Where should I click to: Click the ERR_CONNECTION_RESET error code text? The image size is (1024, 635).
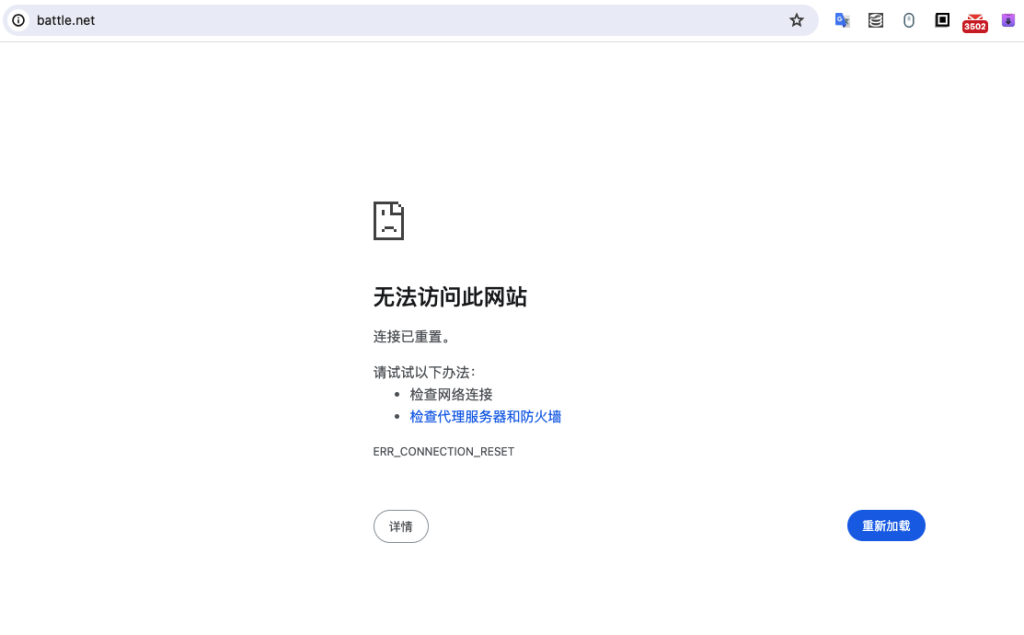pyautogui.click(x=443, y=451)
